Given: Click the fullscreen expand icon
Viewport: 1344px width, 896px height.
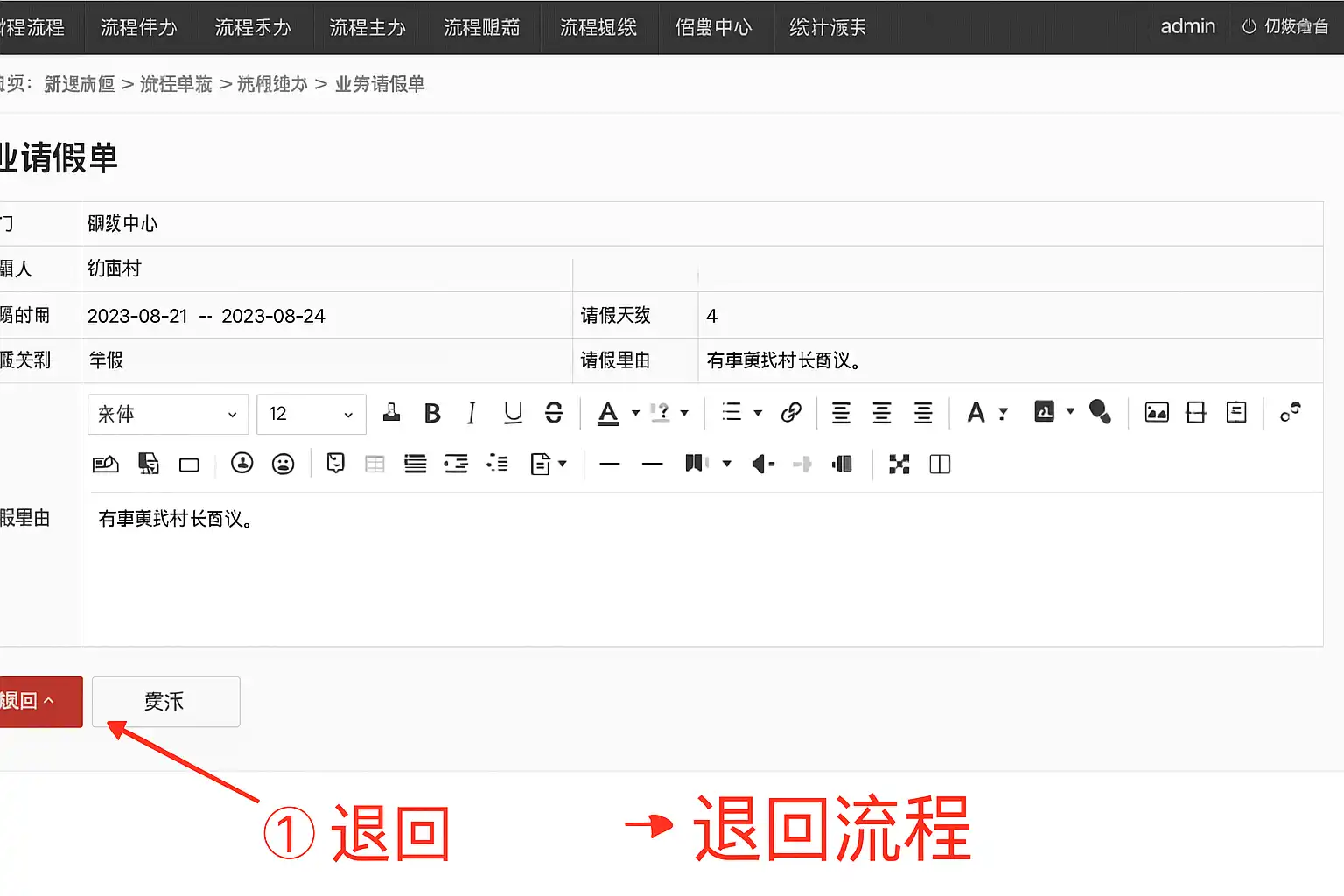Looking at the screenshot, I should (x=899, y=464).
